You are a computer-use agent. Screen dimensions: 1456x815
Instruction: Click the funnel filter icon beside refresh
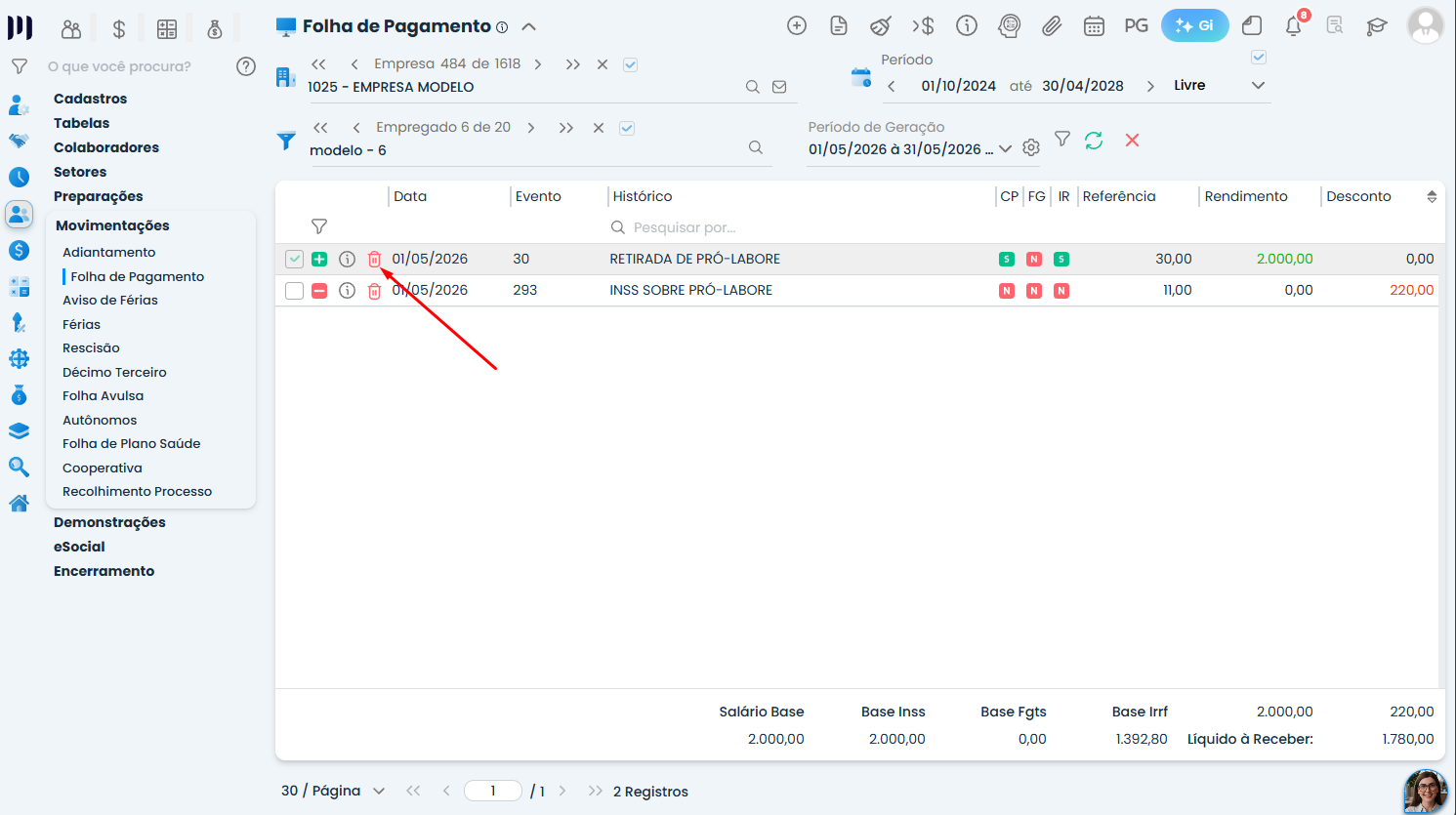click(x=1062, y=140)
